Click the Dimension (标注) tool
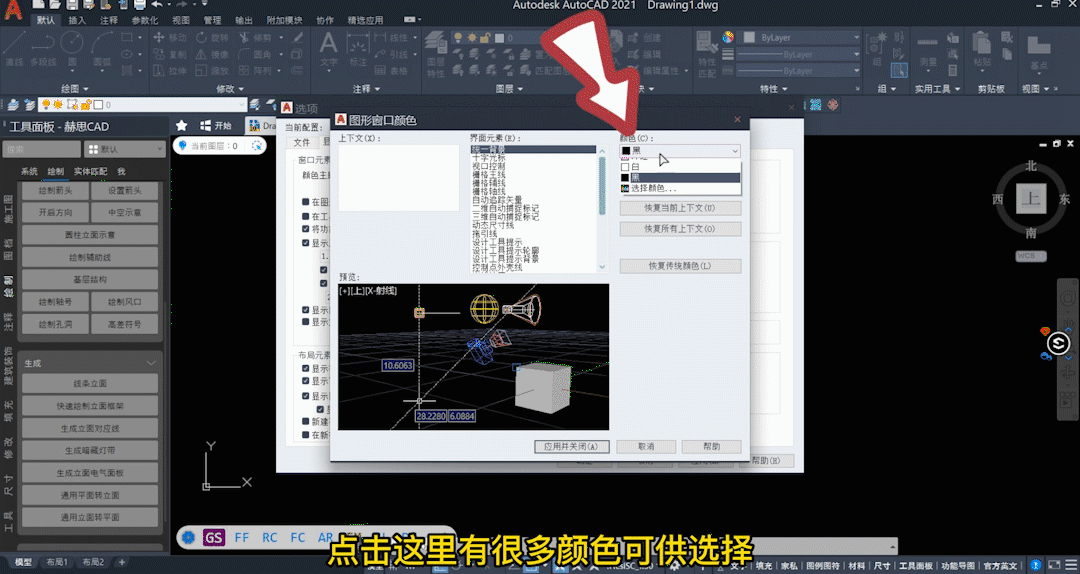This screenshot has height=574, width=1080. [358, 48]
